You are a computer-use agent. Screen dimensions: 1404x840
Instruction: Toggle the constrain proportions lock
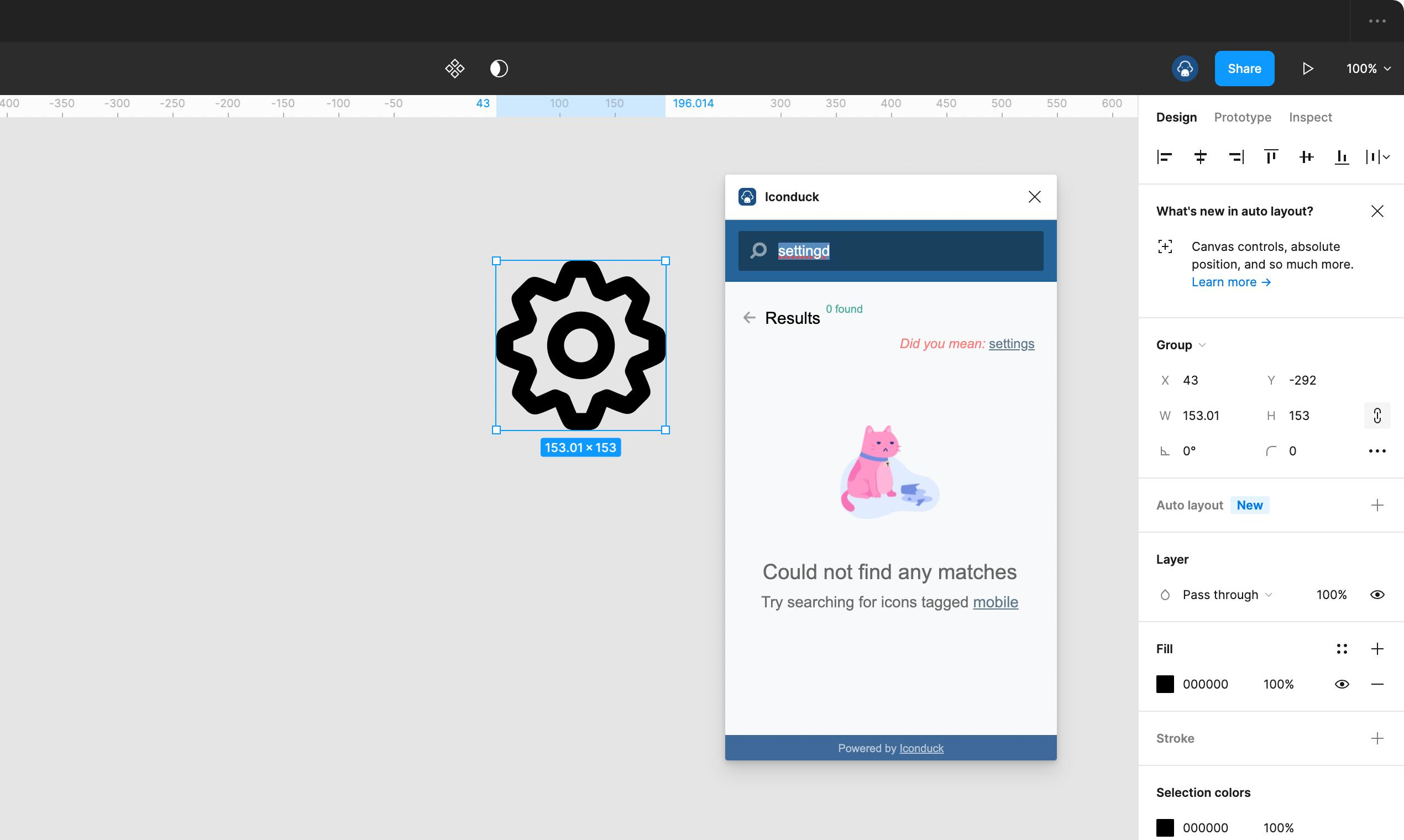1377,416
